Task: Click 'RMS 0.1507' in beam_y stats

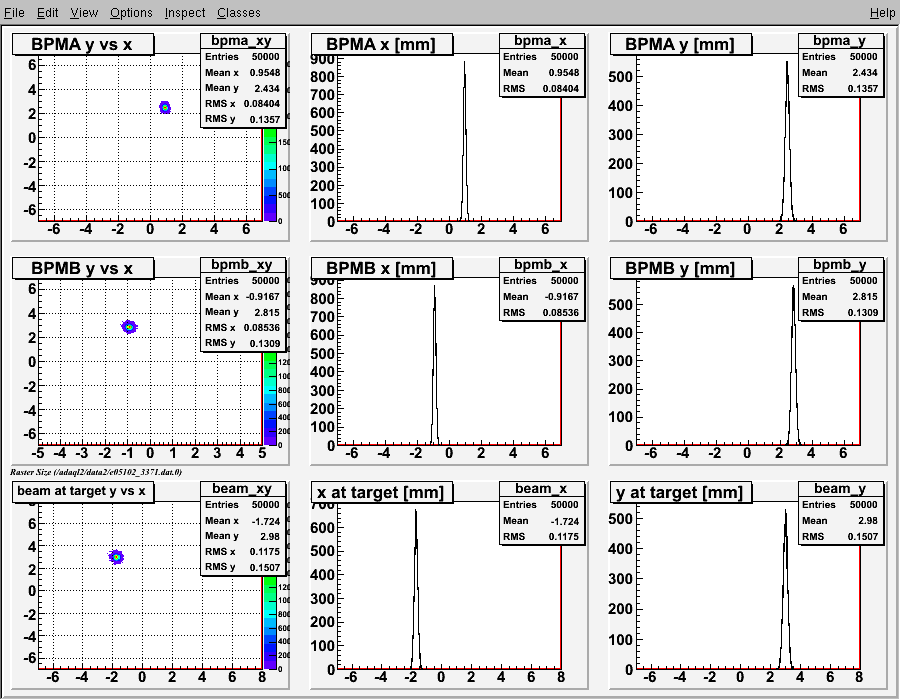Action: pyautogui.click(x=840, y=536)
